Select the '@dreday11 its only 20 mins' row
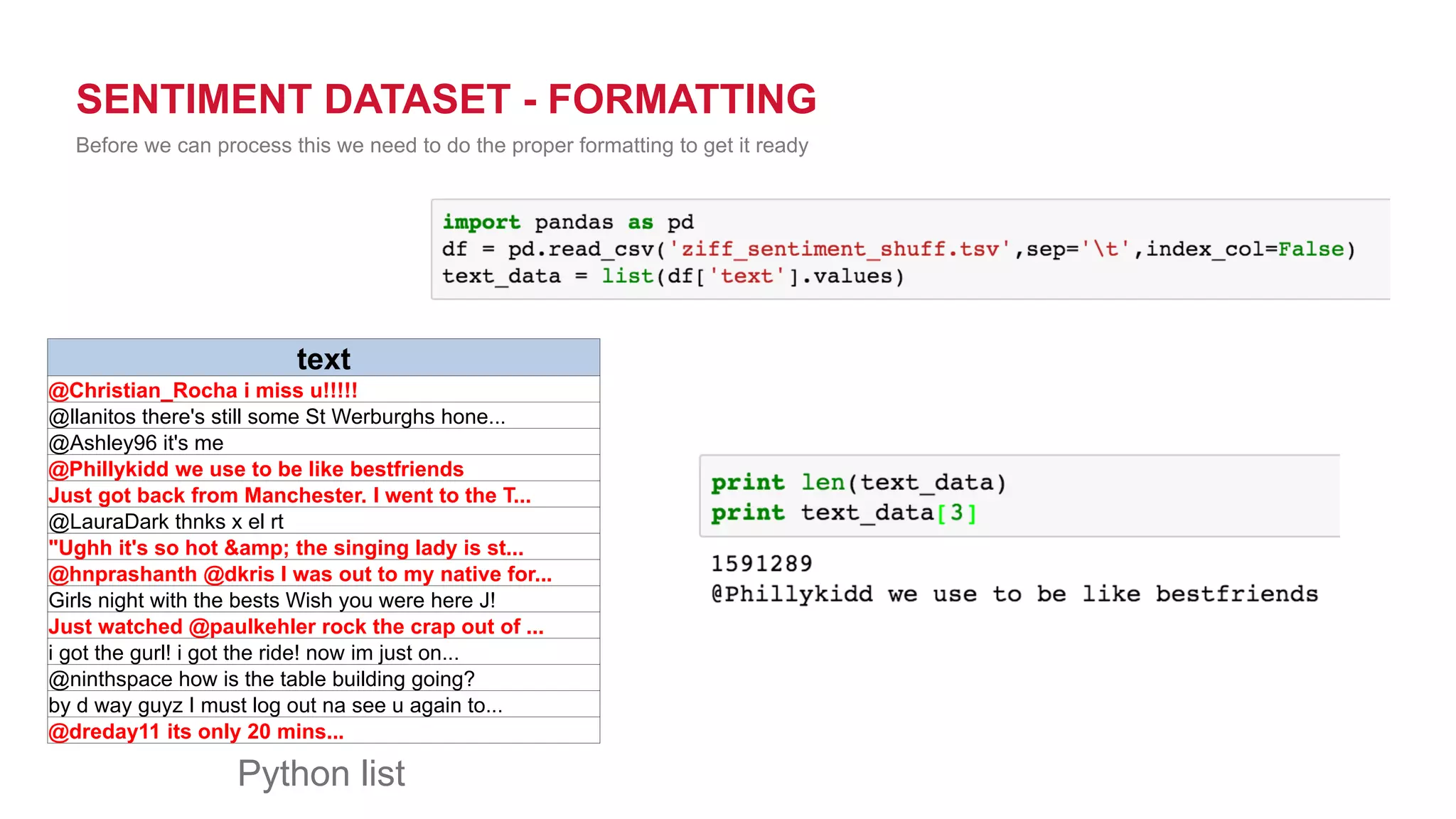Screen dimensions: 1456x819 click(x=323, y=731)
